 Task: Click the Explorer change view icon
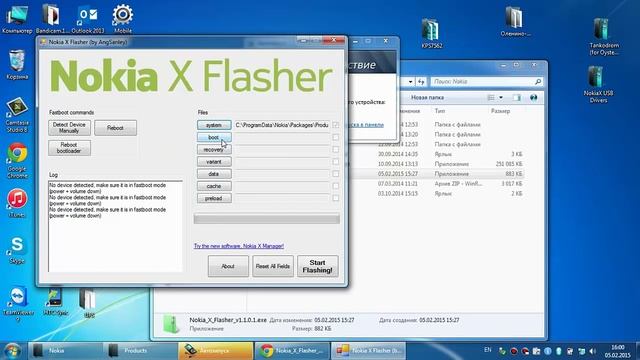click(491, 98)
